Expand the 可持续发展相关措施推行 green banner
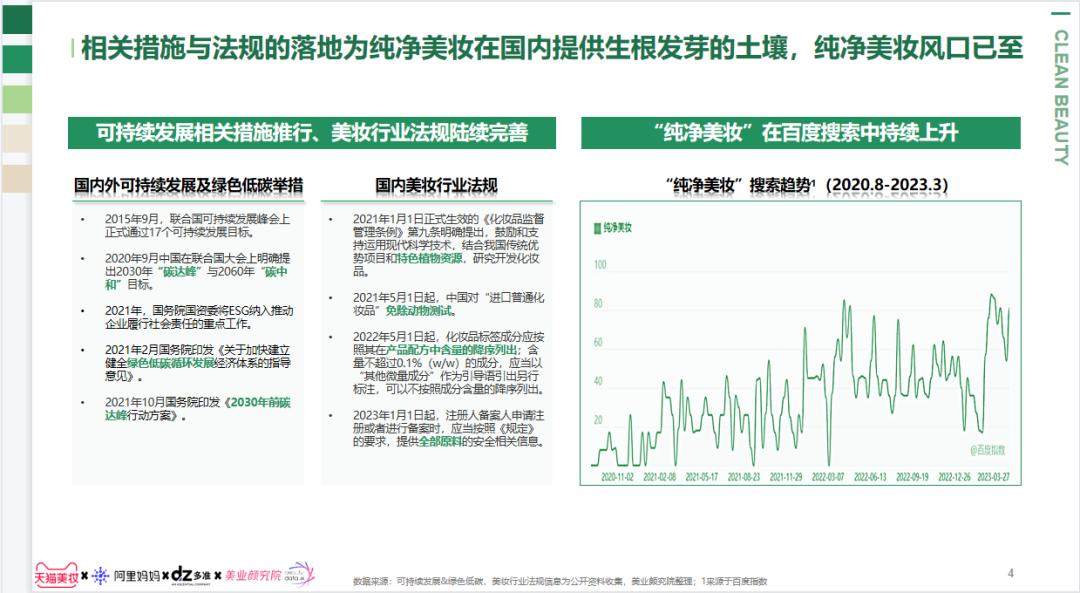The width and height of the screenshot is (1080, 593). (310, 131)
